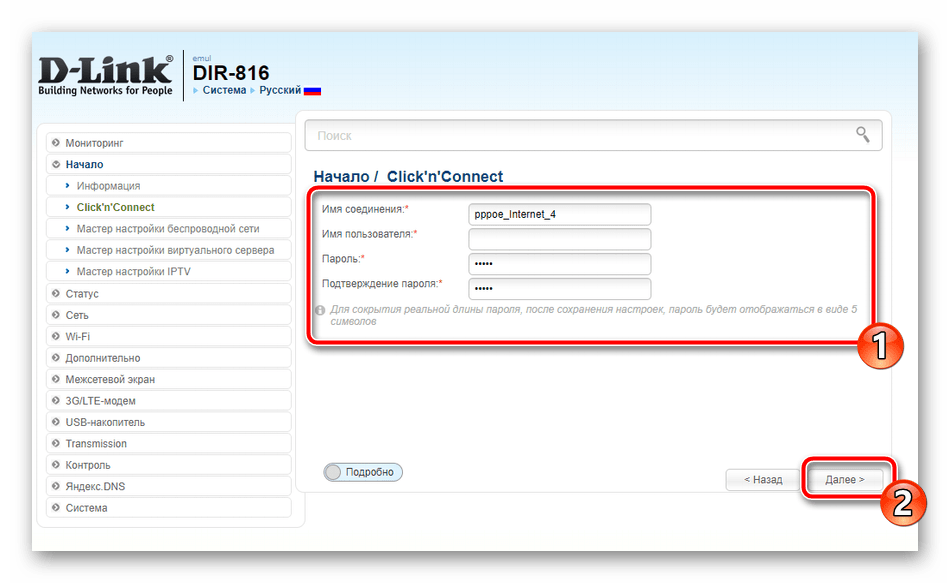Click the Имя соединения input field
Screen dimensions: 950x583
(x=559, y=214)
